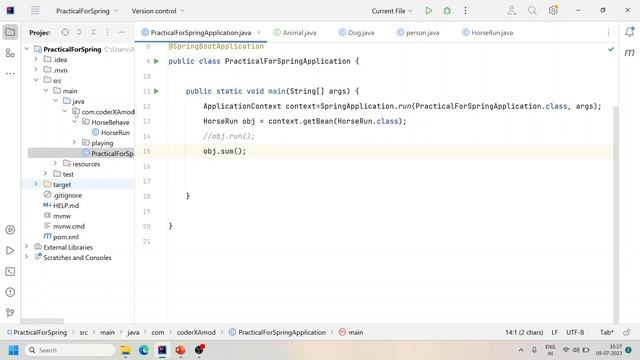640x360 pixels.
Task: Run the current file with green play button
Action: click(428, 11)
